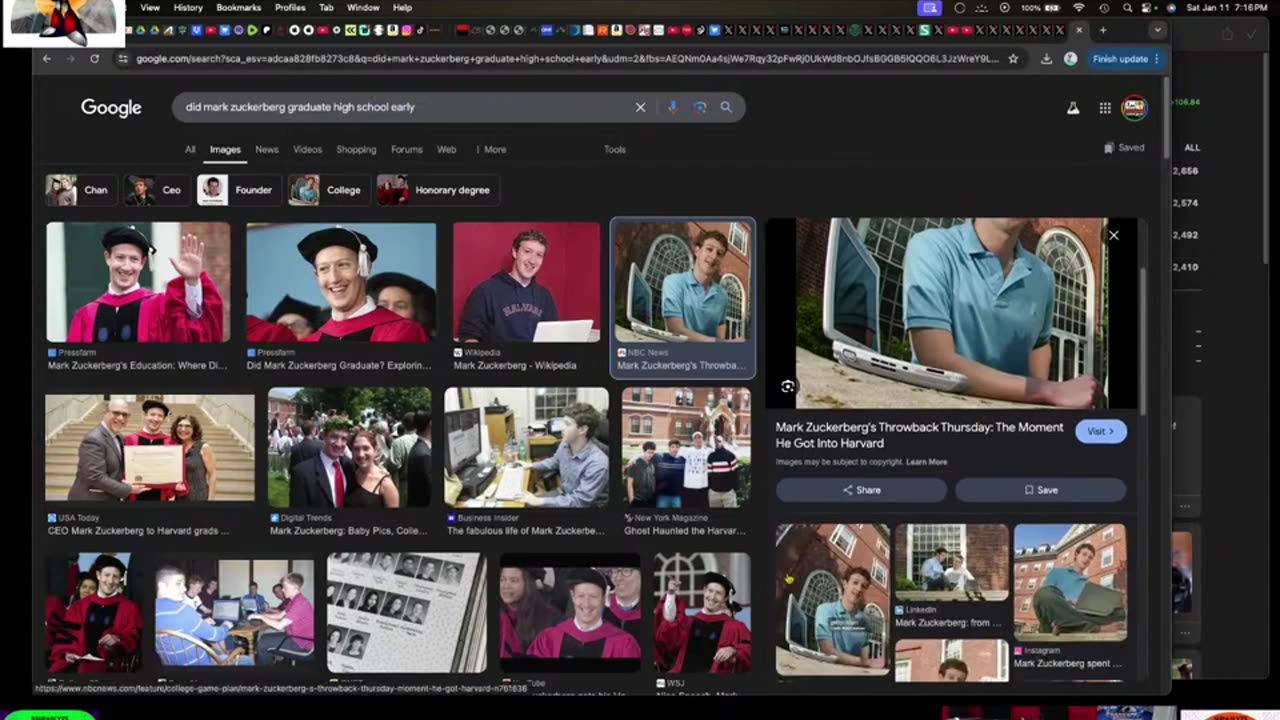Bookmark this page with the star icon
Image resolution: width=1280 pixels, height=720 pixels.
pos(1013,59)
